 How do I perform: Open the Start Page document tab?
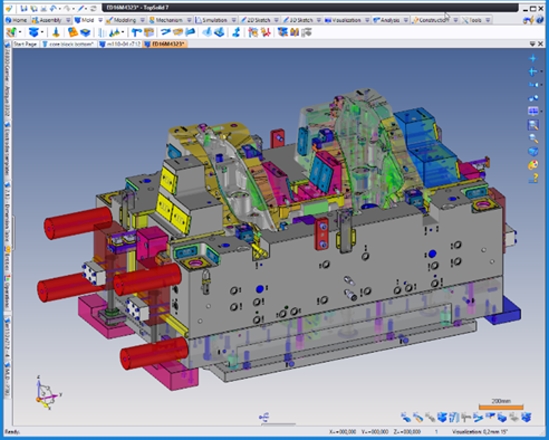coord(25,44)
